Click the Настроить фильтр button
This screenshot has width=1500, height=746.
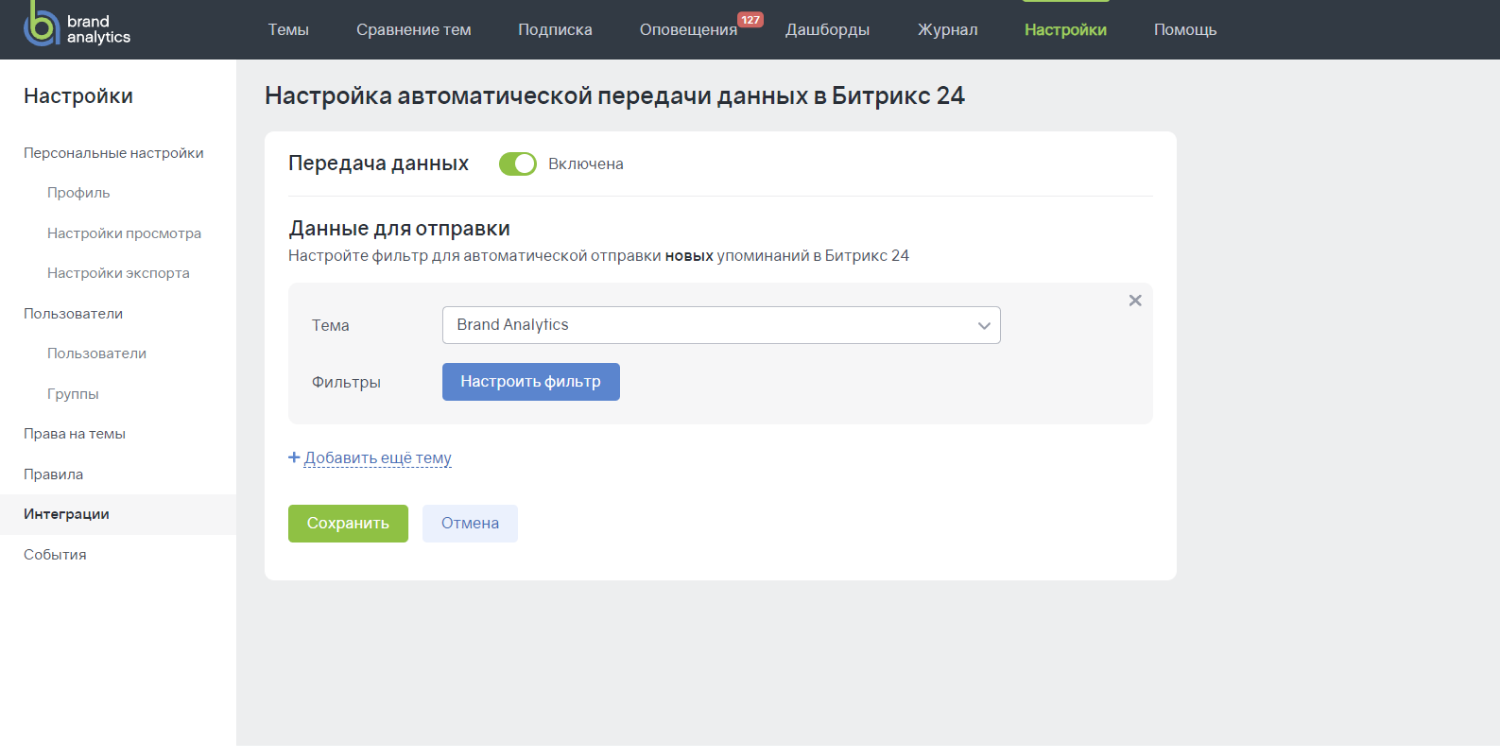point(531,382)
